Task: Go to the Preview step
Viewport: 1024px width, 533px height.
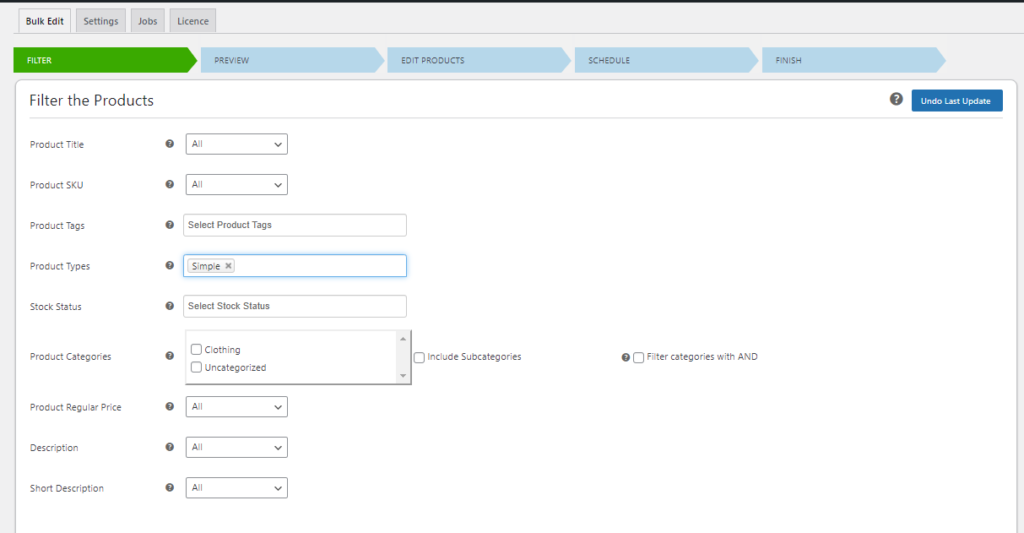Action: (x=290, y=60)
